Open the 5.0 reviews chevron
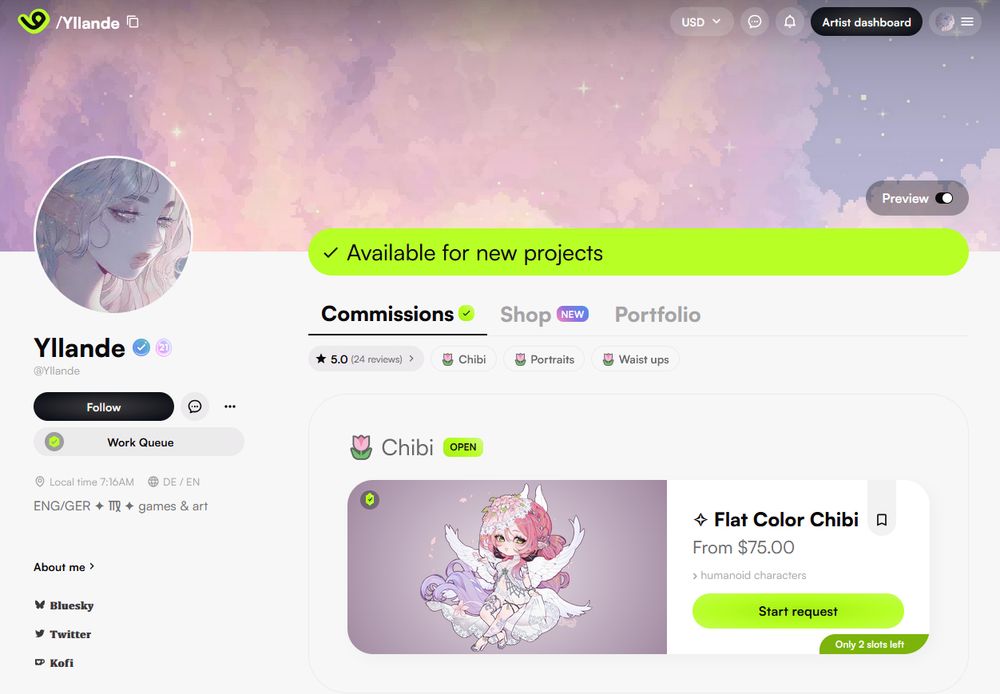The image size is (1000, 694). click(x=411, y=359)
